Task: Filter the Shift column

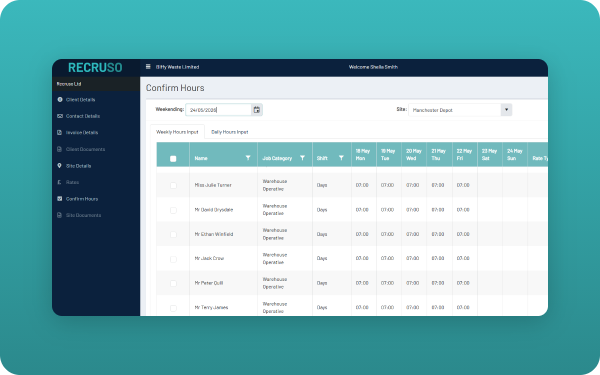Action: click(341, 158)
